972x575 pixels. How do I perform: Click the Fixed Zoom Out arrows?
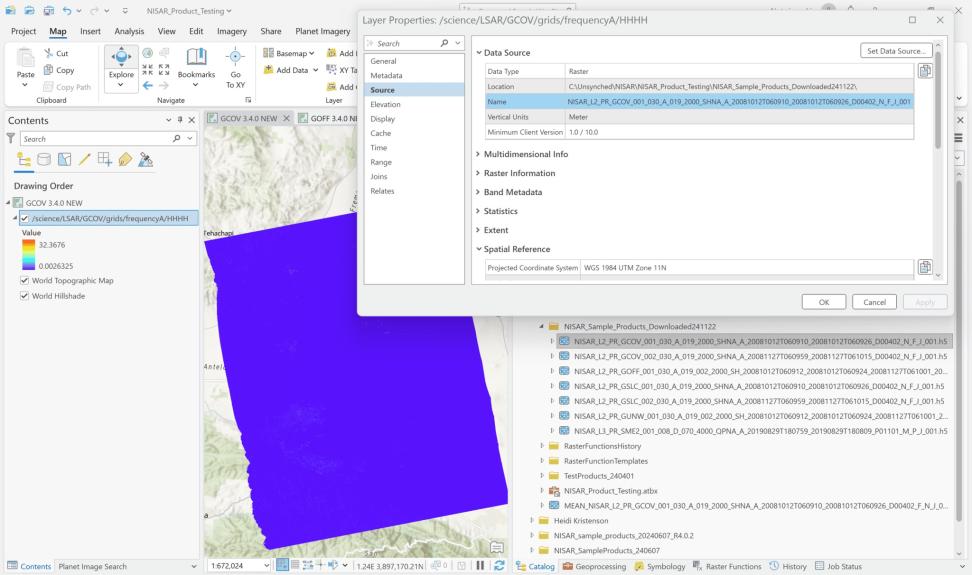[164, 69]
